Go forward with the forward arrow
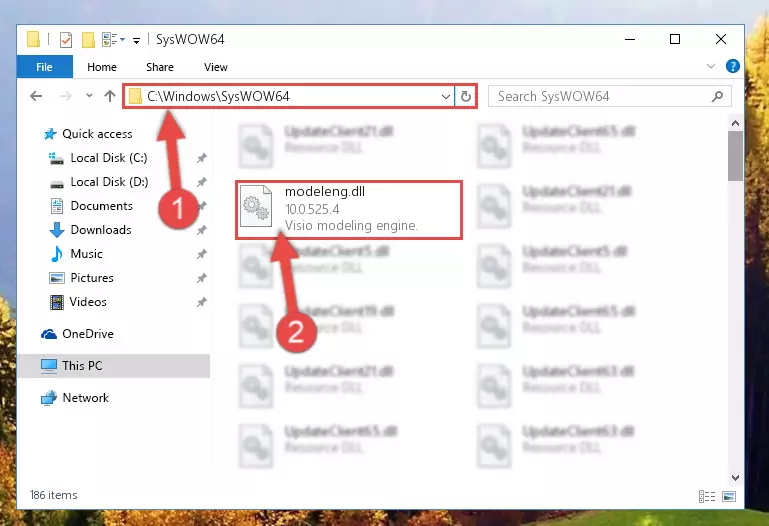 pos(65,96)
